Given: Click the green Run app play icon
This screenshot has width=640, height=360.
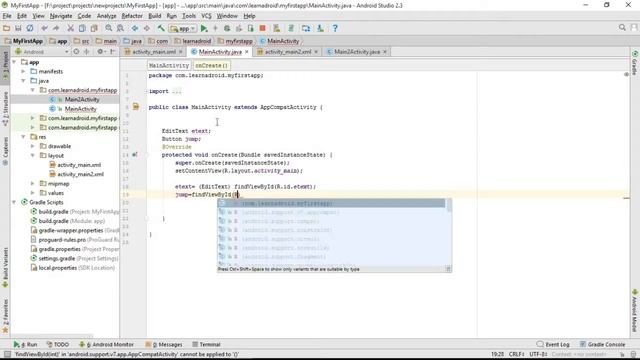Looking at the screenshot, I should point(204,28).
